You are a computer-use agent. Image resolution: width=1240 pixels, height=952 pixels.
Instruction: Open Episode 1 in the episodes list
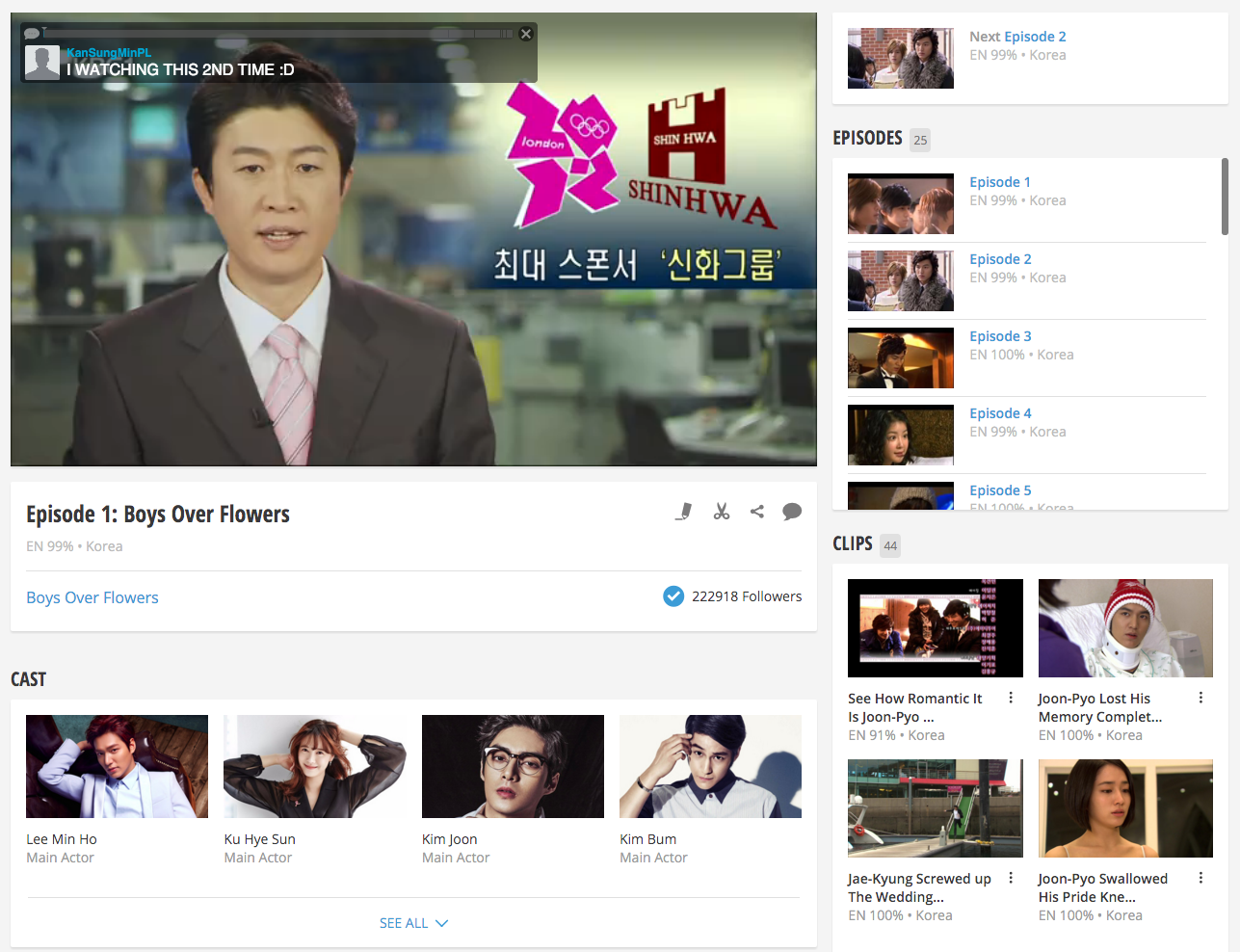(x=1000, y=182)
